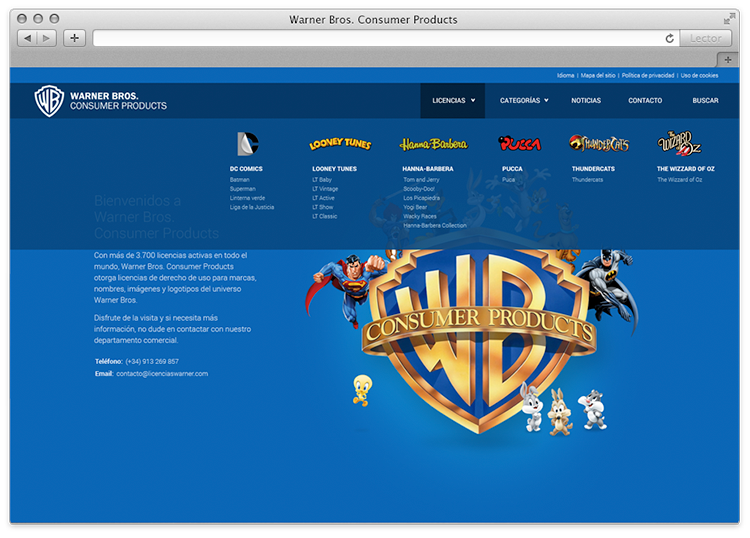Select Thundercats sub-link
The height and width of the screenshot is (538, 750).
[x=587, y=180]
